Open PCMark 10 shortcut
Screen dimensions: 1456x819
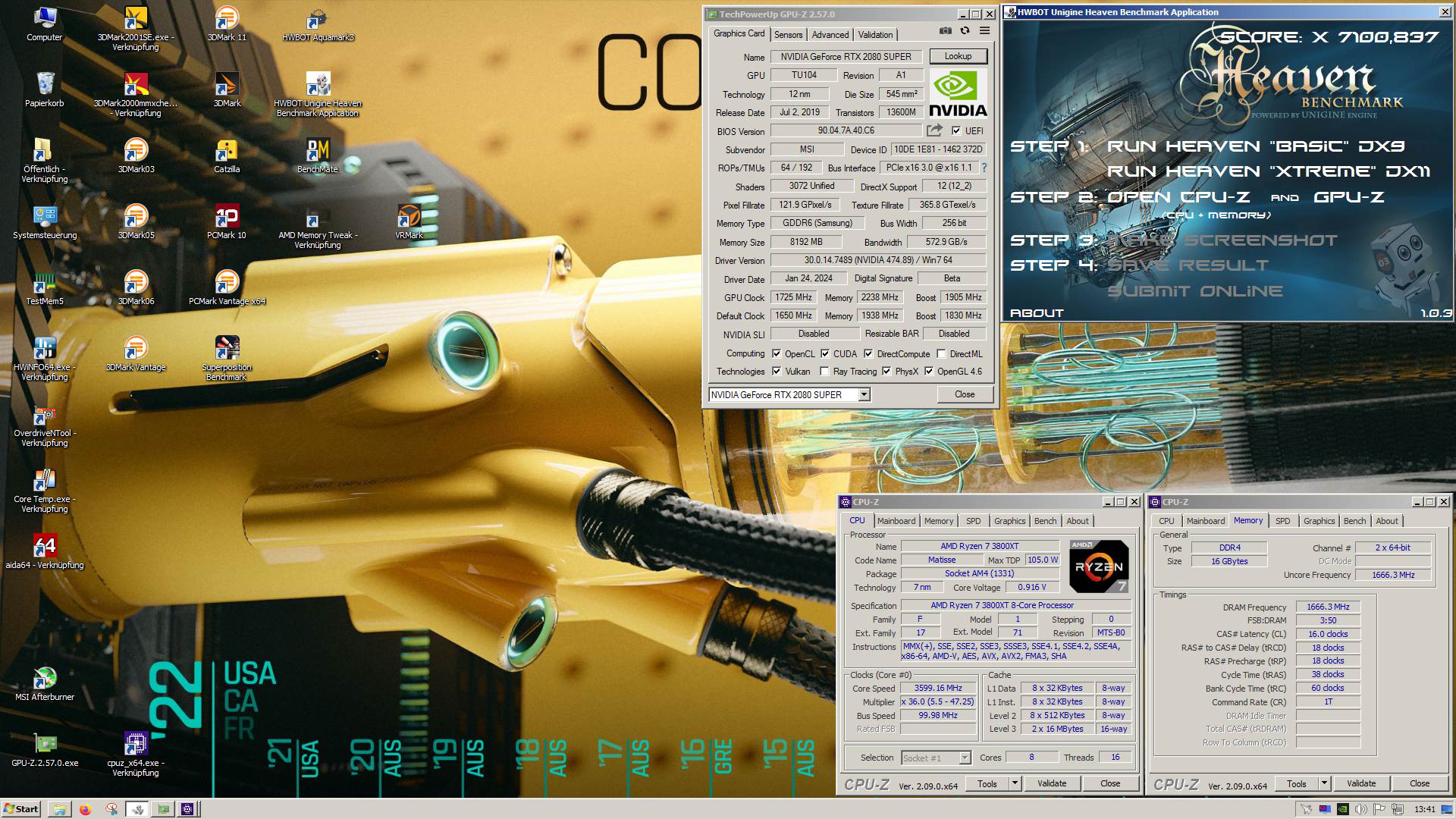227,221
